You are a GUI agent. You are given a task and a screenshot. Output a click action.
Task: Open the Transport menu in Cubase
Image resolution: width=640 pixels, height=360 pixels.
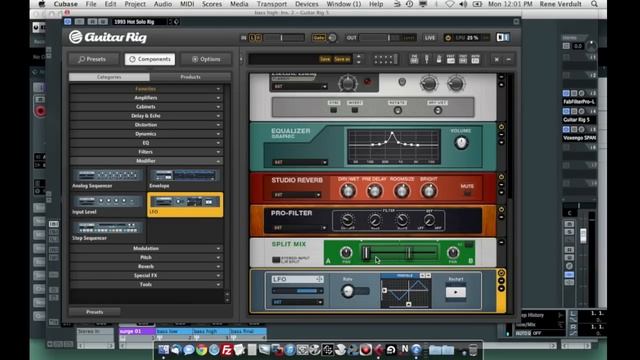271,4
